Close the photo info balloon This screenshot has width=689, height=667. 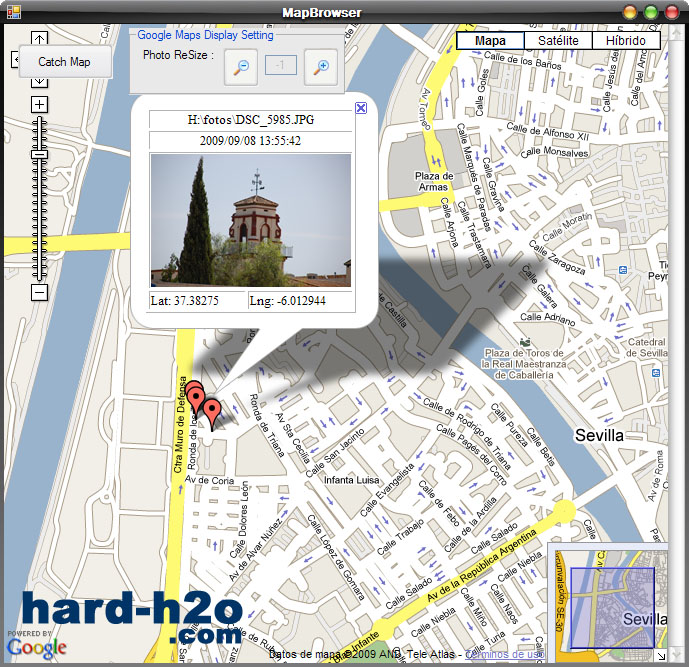click(361, 108)
